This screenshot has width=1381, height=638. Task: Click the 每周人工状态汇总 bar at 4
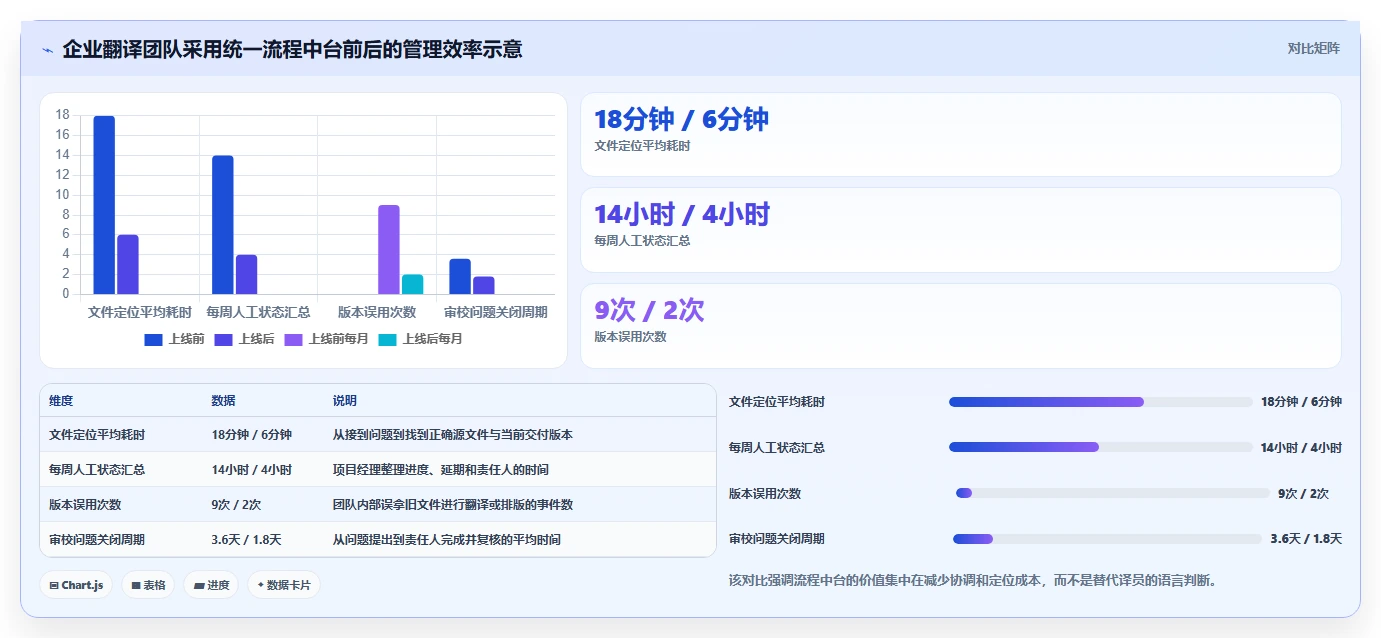click(246, 275)
